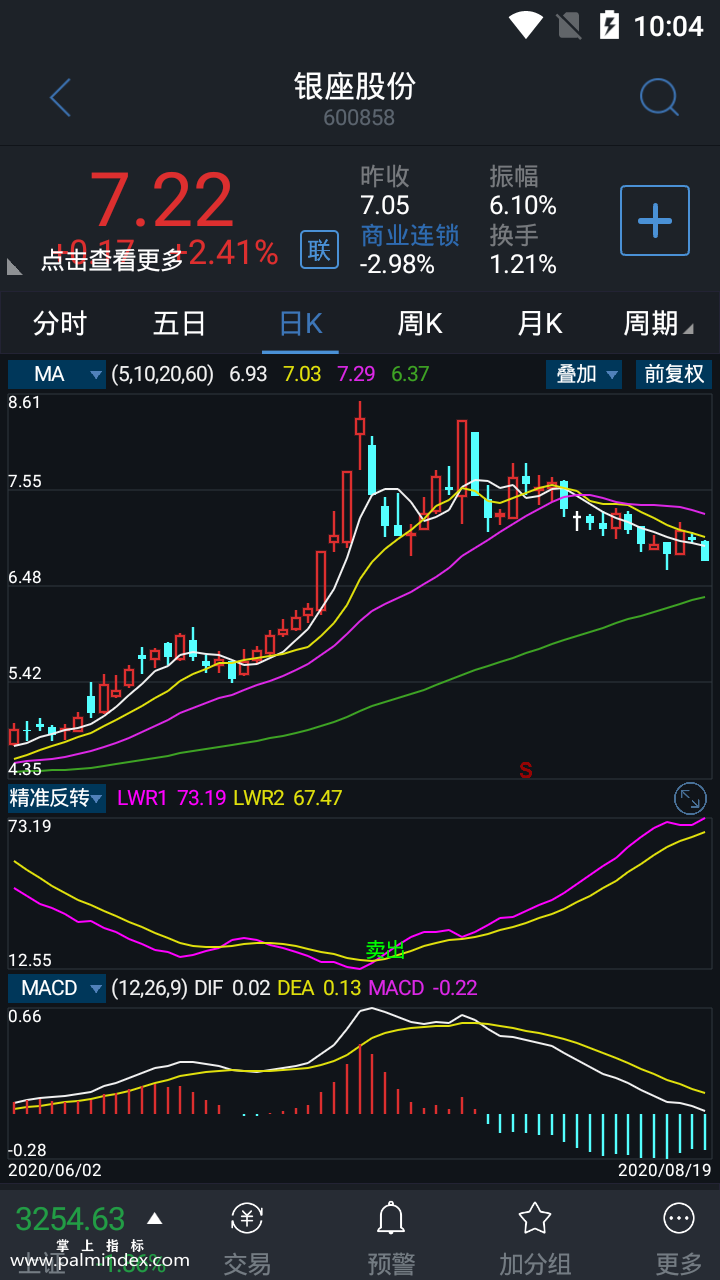Open 加分组 star icon
Viewport: 720px width, 1280px height.
535,1238
